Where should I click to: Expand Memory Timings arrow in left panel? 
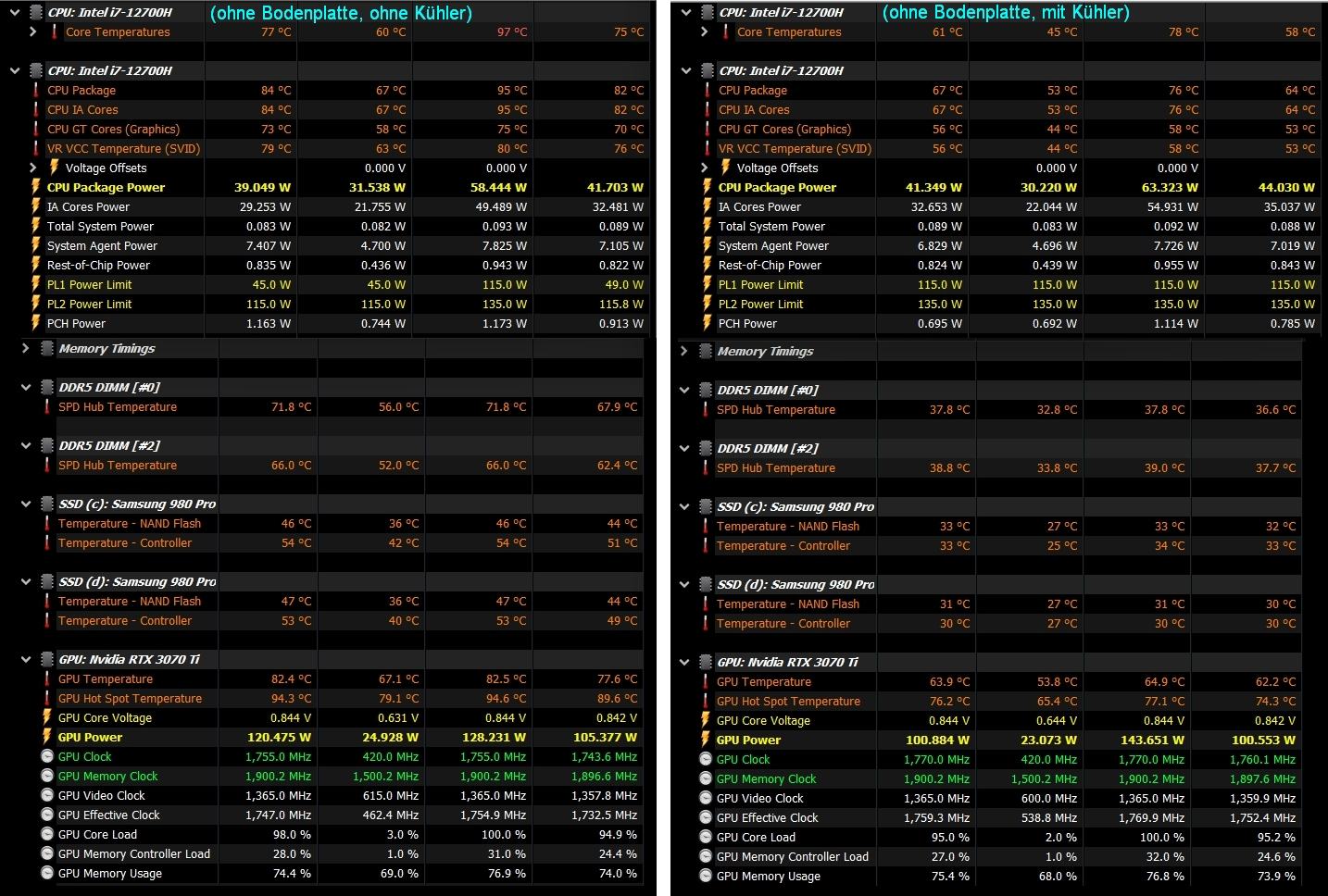point(25,349)
